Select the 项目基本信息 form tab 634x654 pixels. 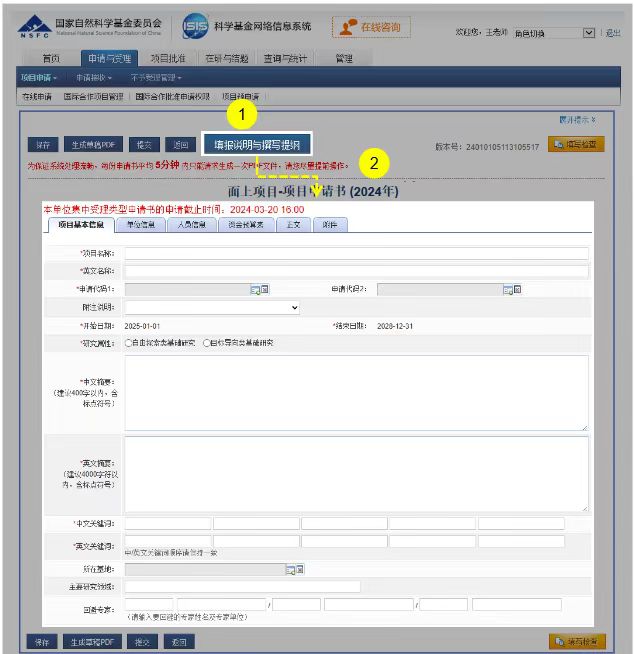point(81,225)
